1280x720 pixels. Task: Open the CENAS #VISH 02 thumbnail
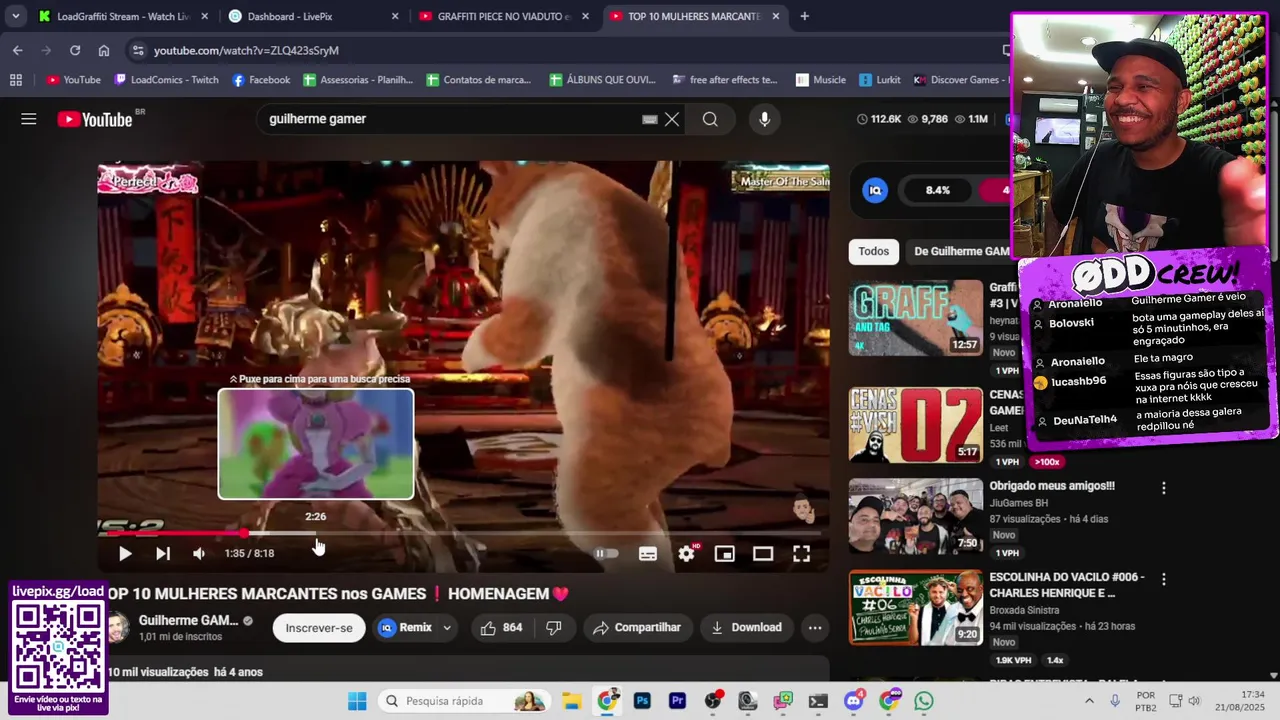point(916,425)
